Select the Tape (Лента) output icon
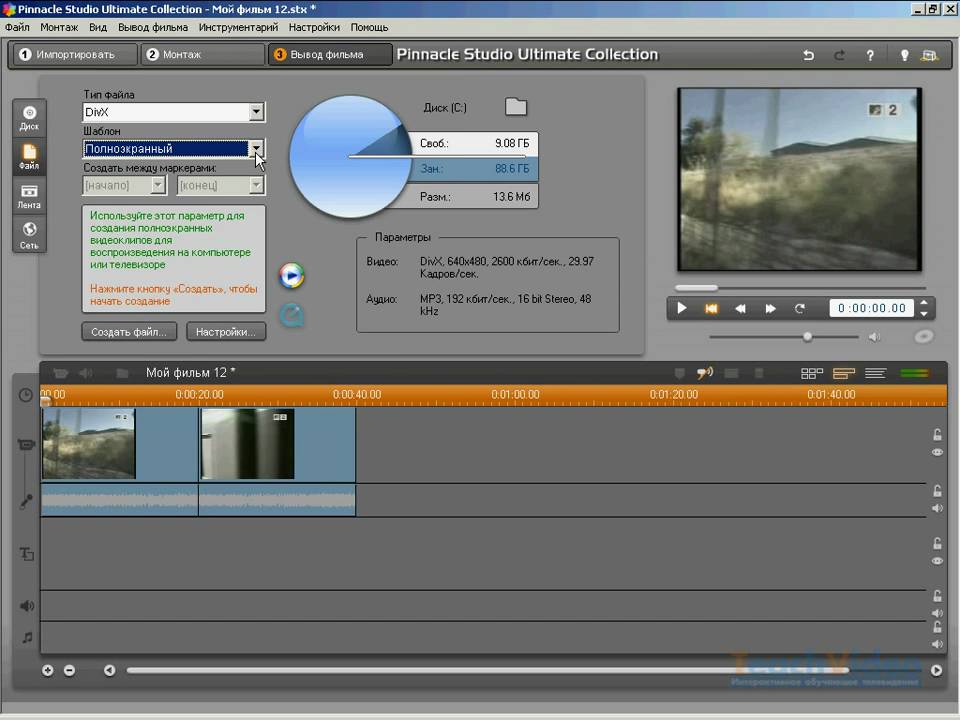 click(29, 196)
